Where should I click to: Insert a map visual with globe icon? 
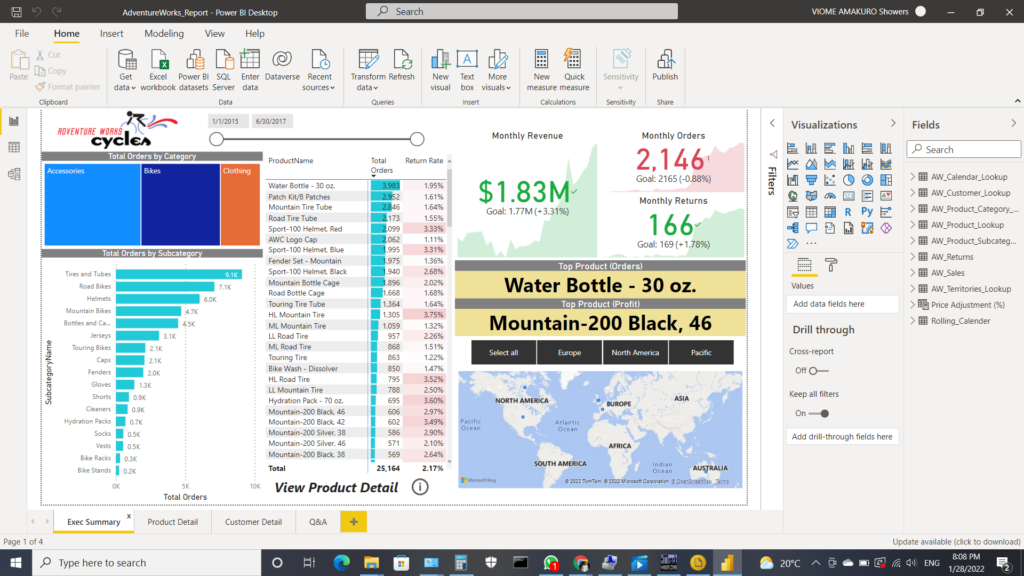[x=792, y=196]
